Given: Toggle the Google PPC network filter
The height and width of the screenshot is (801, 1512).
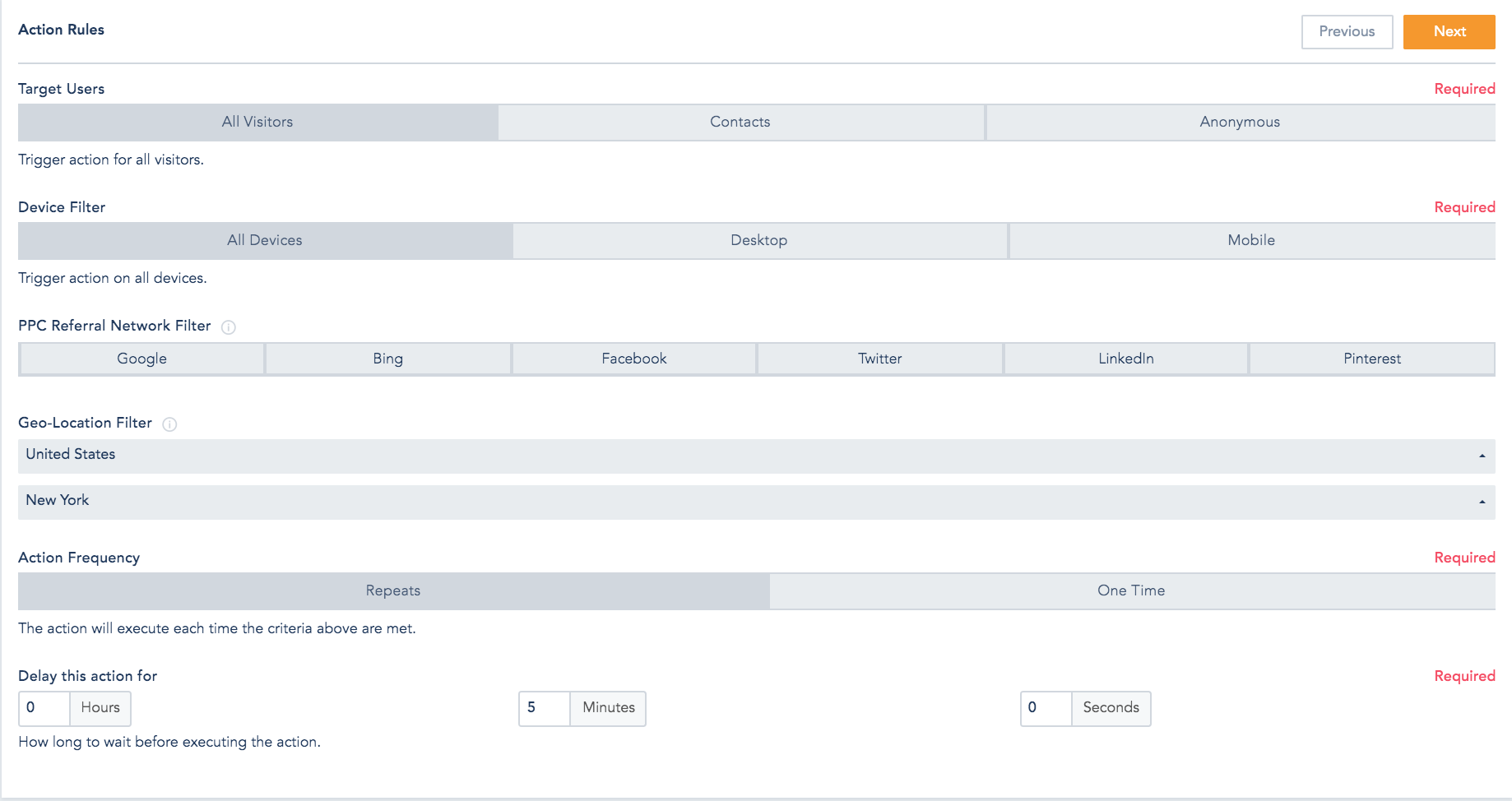Looking at the screenshot, I should click(x=141, y=359).
